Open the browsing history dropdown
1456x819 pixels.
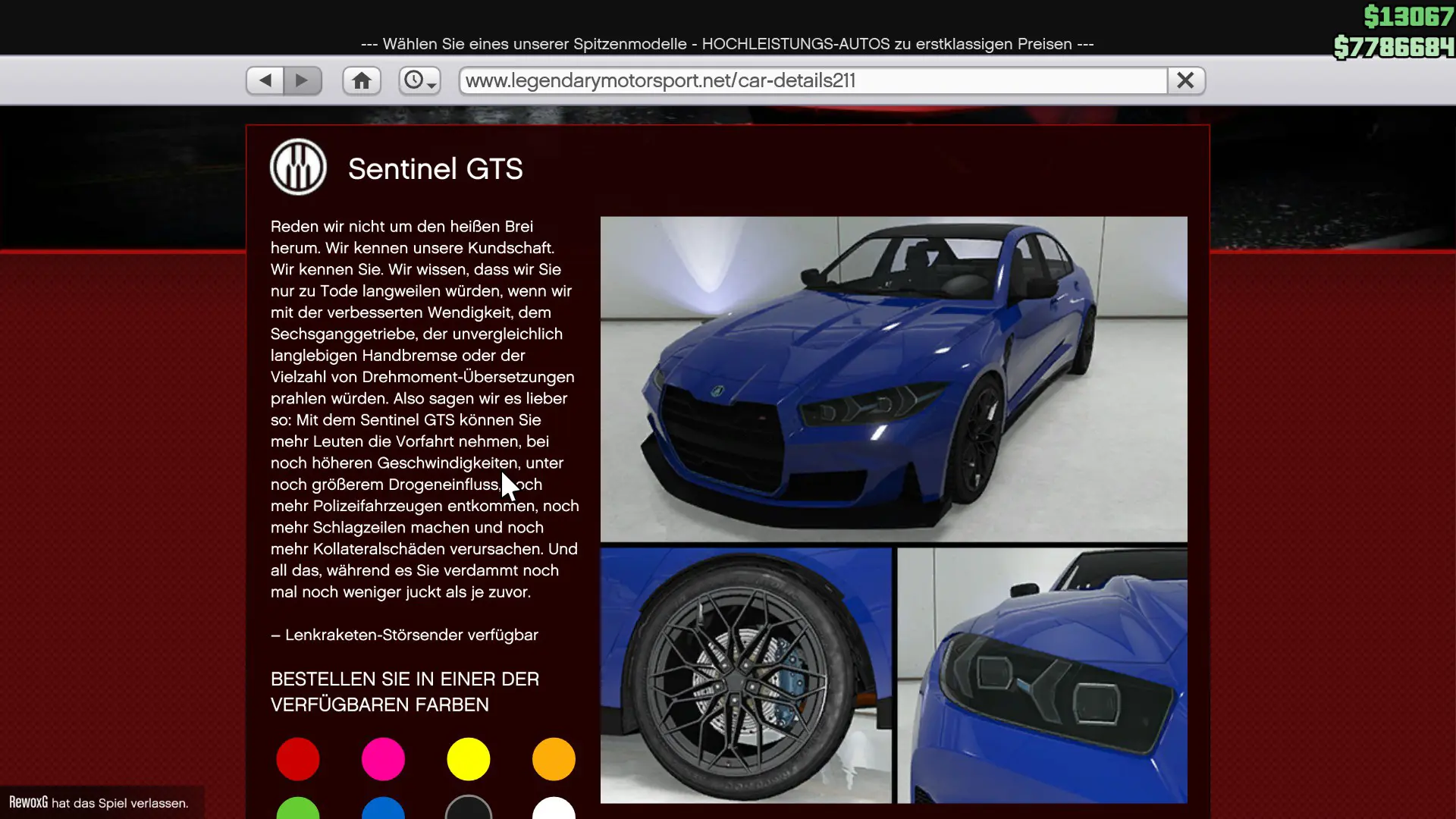click(x=419, y=80)
